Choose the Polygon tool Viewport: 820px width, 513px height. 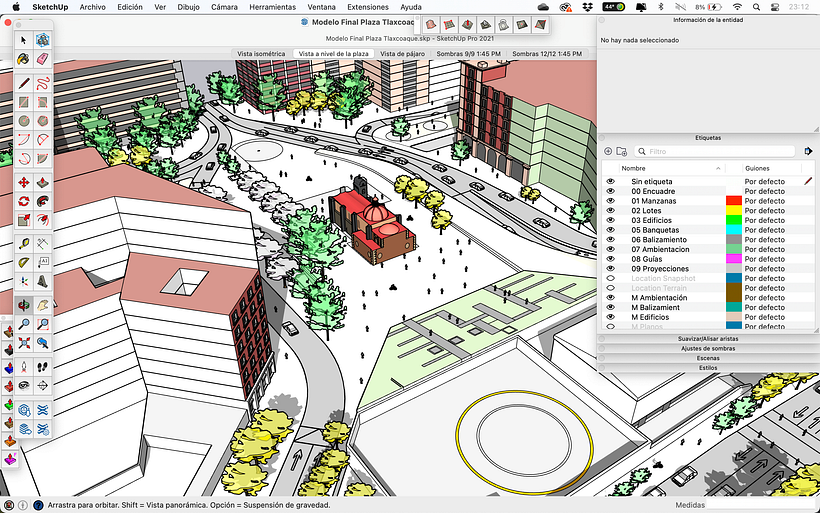click(42, 121)
